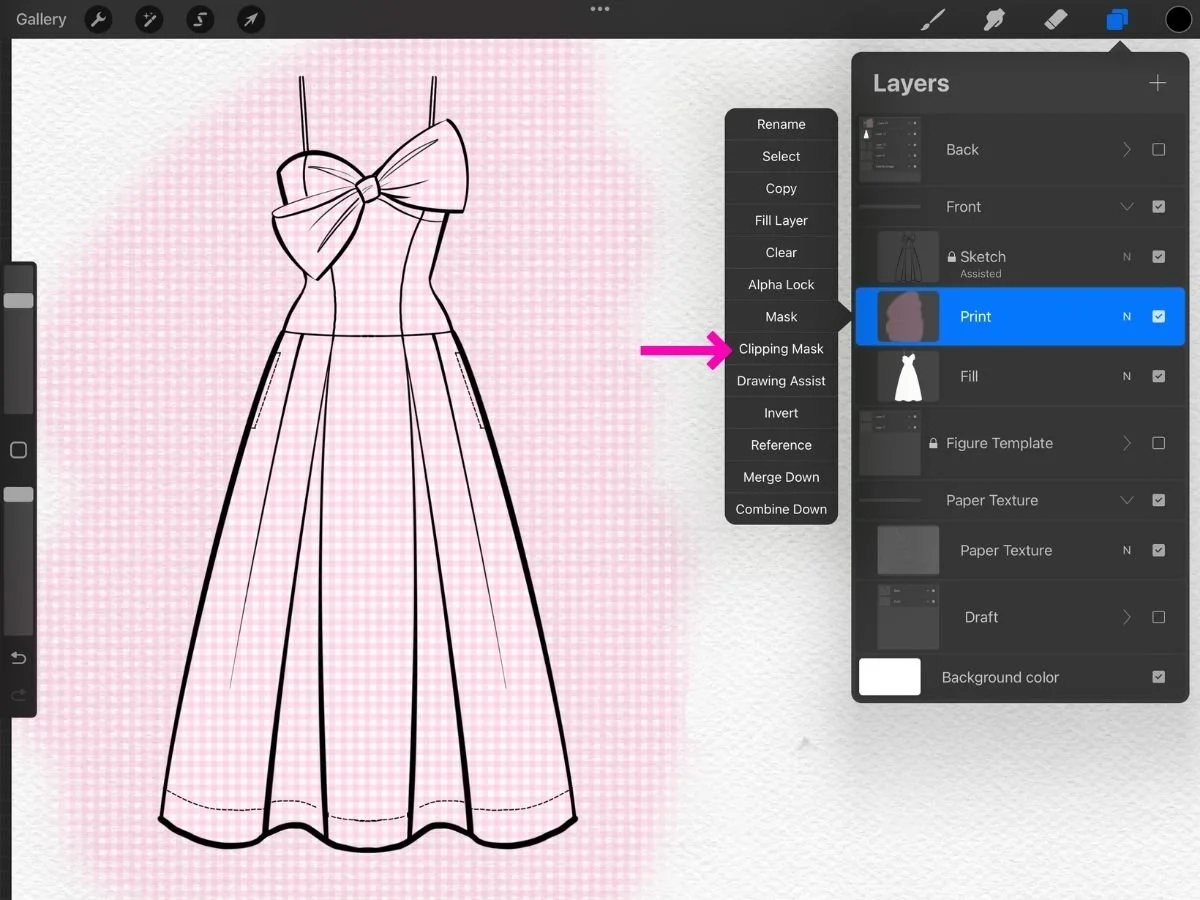Image resolution: width=1200 pixels, height=900 pixels.
Task: Select the Paper Texture layer thumbnail
Action: coord(908,551)
